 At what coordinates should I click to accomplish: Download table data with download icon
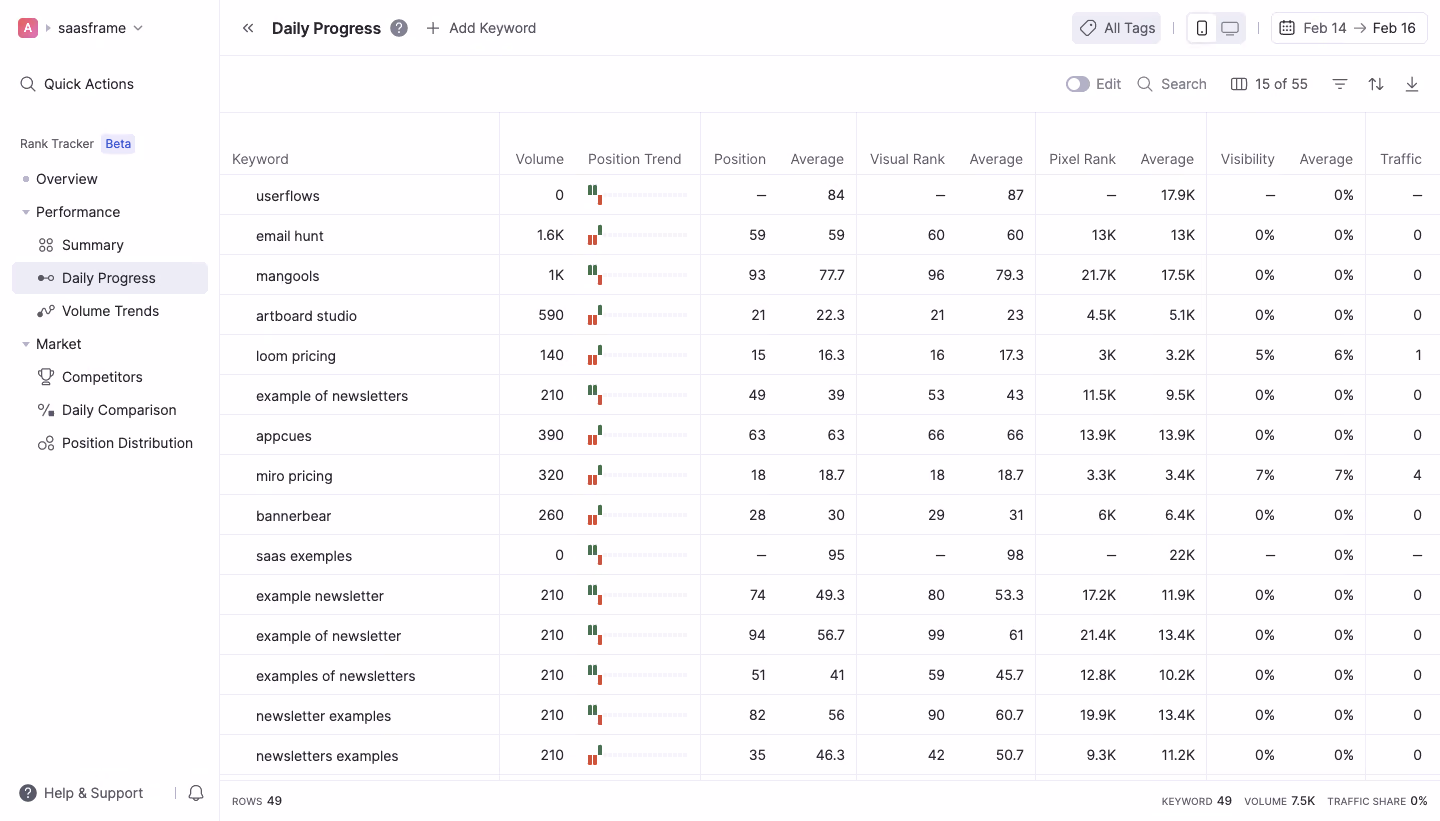pos(1412,84)
